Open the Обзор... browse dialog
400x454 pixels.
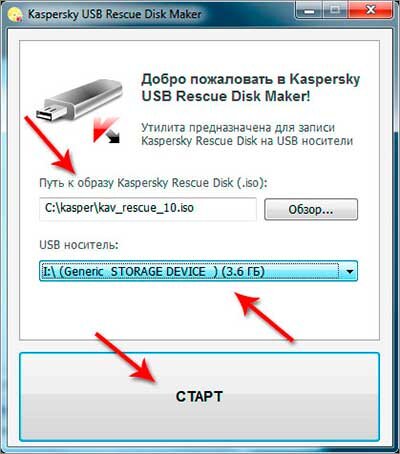pos(311,209)
